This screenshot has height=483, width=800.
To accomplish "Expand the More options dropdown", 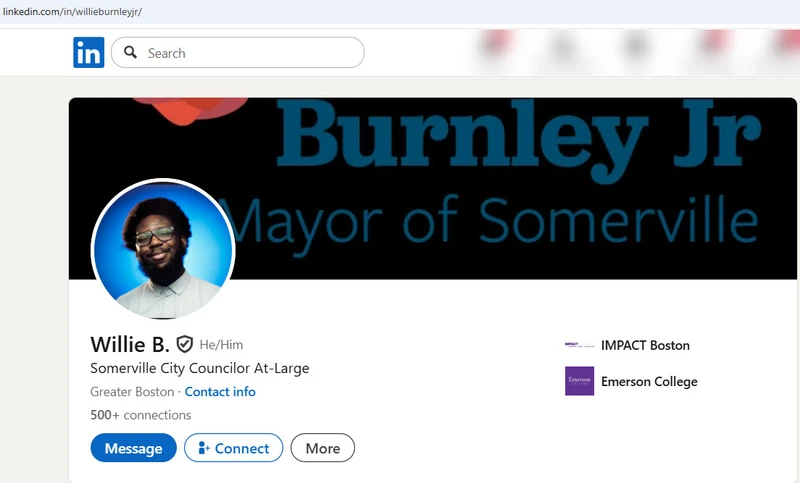I will click(x=322, y=448).
